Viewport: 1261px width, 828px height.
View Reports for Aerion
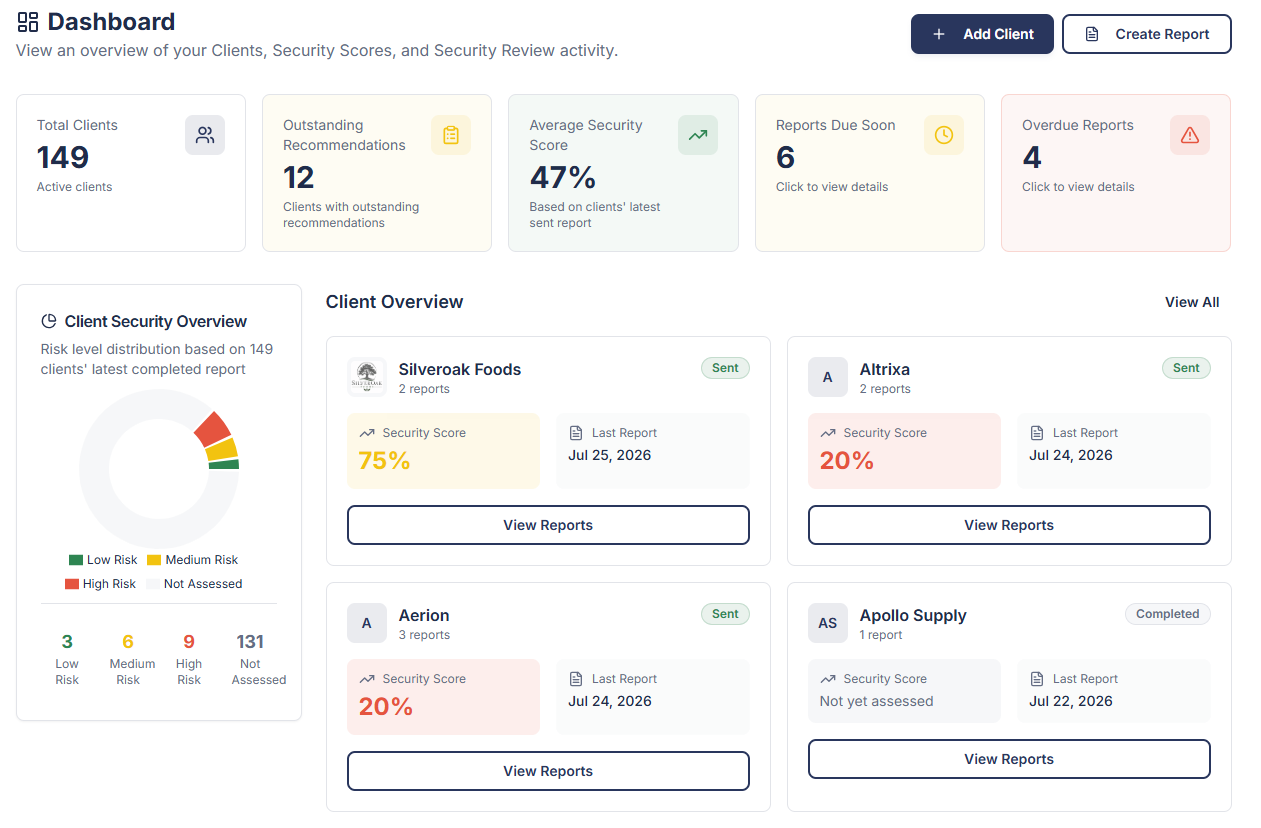tap(548, 771)
